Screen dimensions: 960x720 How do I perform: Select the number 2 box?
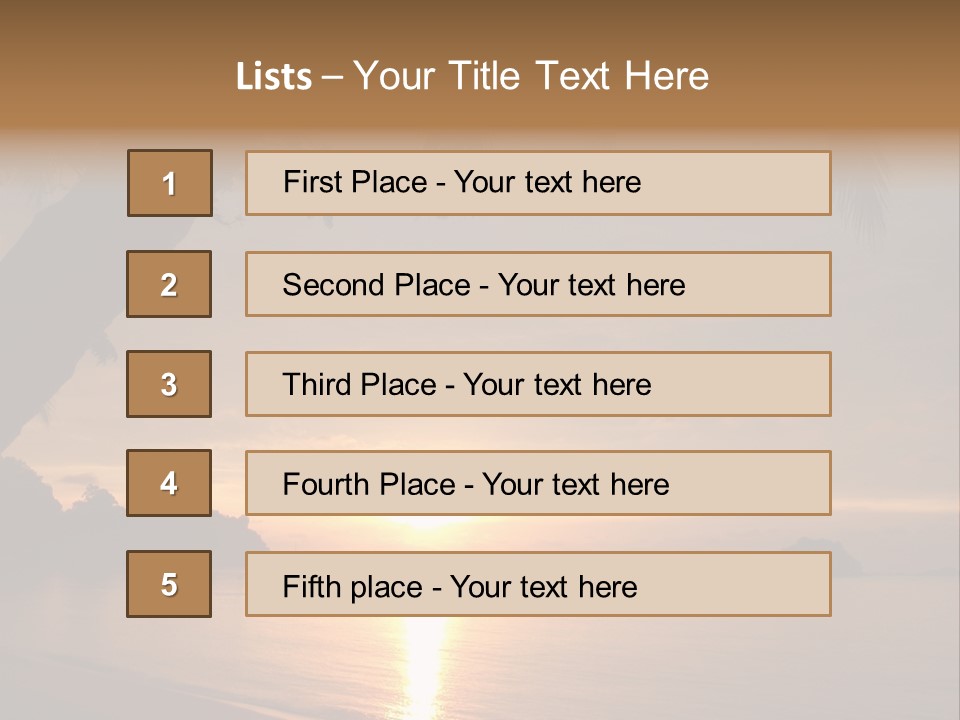[169, 284]
